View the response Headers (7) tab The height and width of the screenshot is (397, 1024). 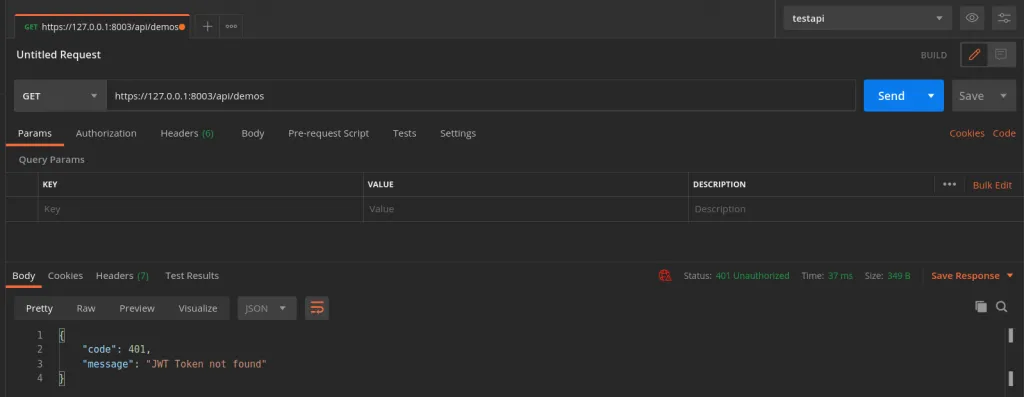coord(122,276)
